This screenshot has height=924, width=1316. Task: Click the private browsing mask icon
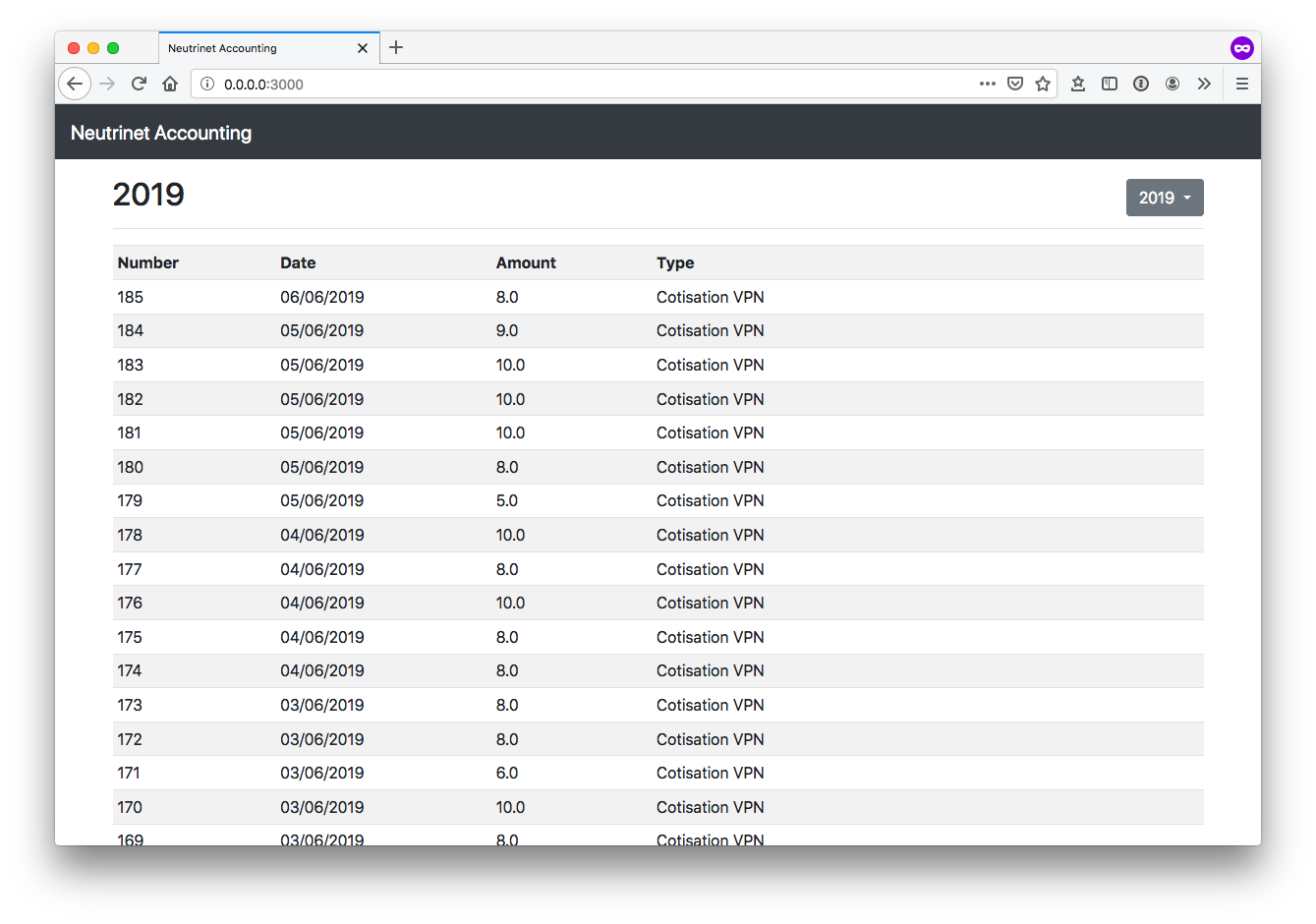click(x=1242, y=48)
